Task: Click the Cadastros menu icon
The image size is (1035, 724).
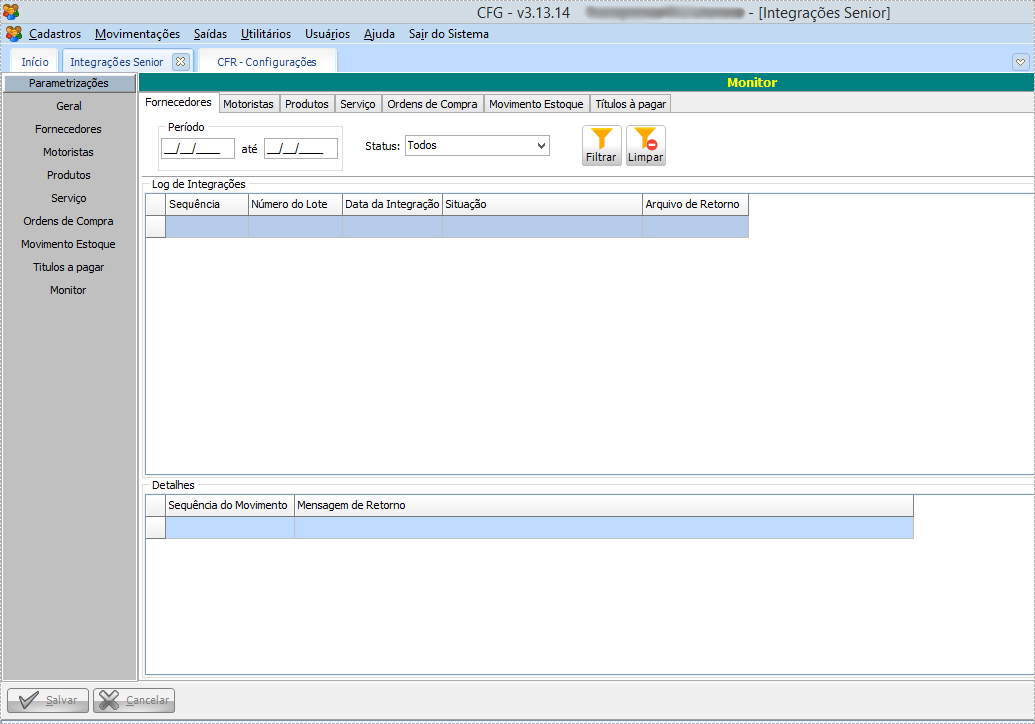Action: tap(14, 34)
